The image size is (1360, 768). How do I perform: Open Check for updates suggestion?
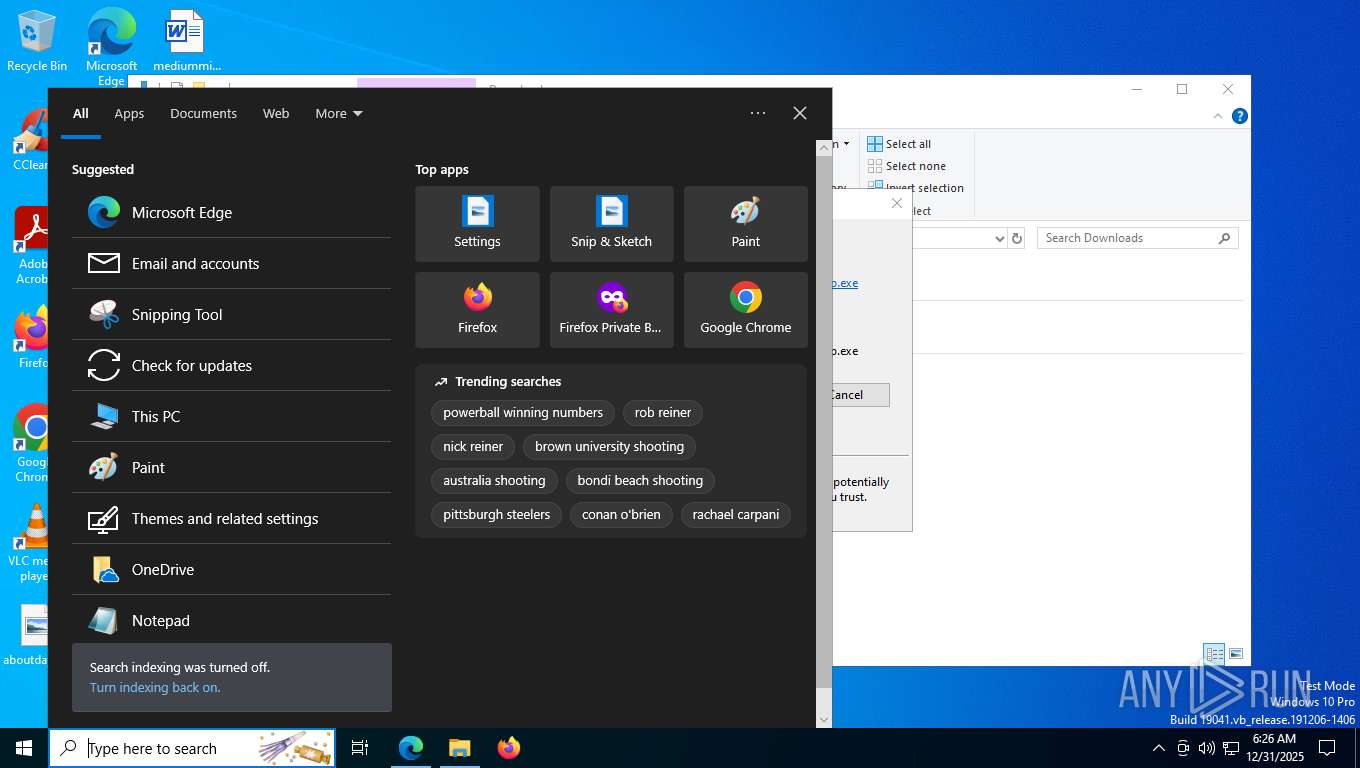231,365
